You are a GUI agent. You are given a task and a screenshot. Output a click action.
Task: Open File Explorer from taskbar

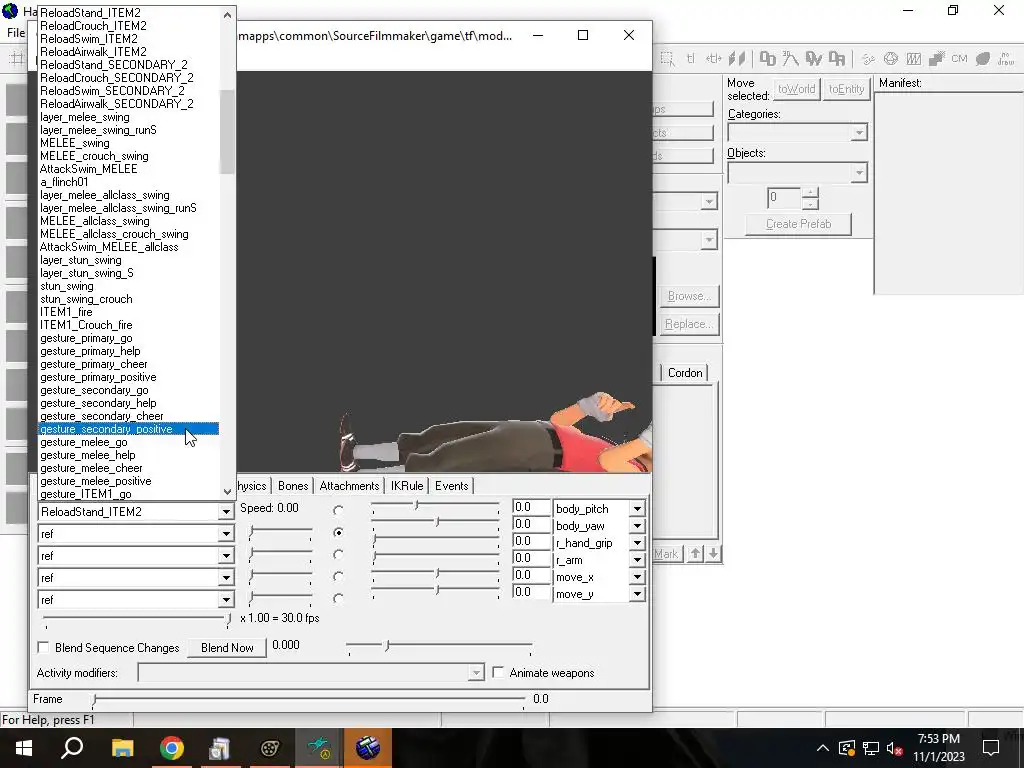click(122, 748)
